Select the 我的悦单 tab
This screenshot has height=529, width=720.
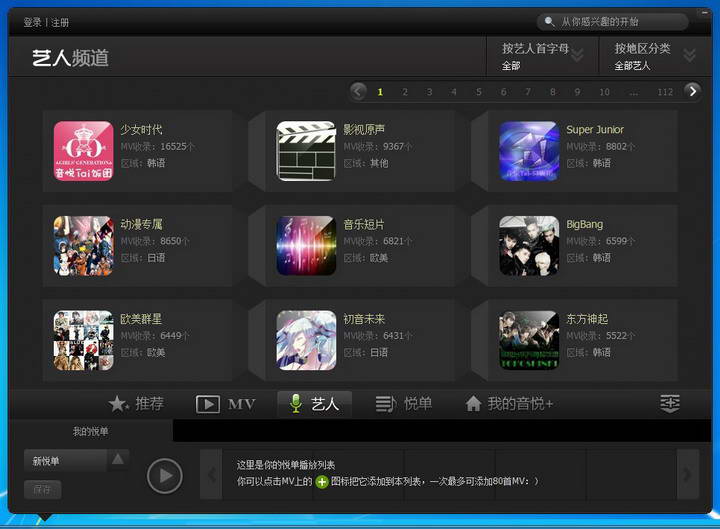click(90, 431)
